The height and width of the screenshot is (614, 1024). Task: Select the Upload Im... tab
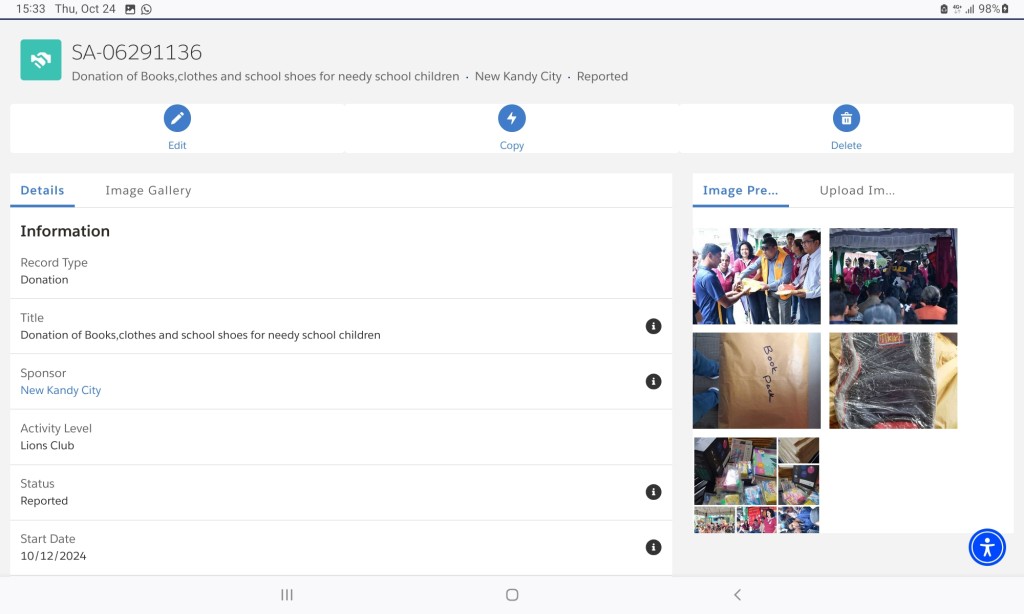(857, 190)
